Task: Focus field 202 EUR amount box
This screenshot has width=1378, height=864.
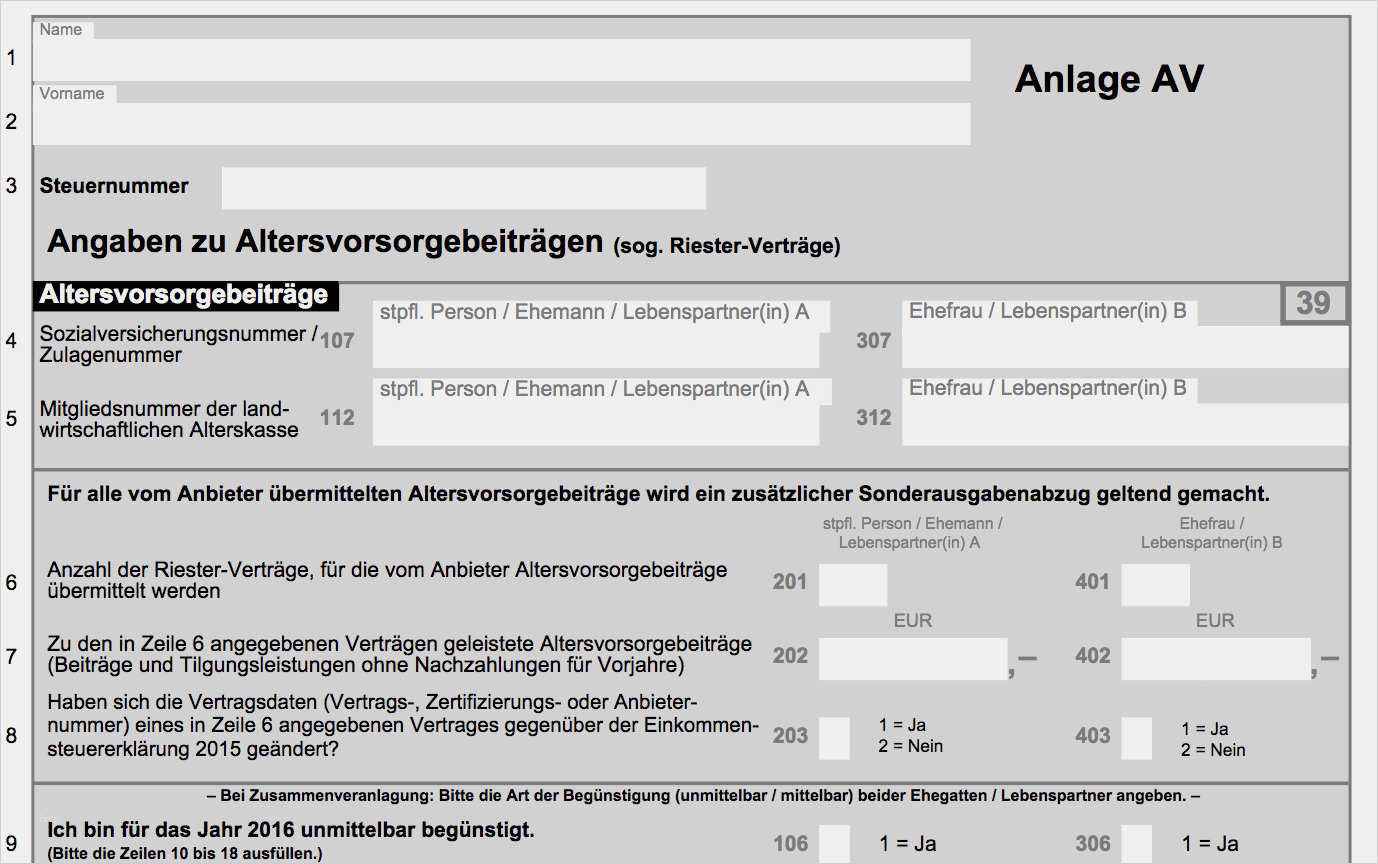Action: [912, 659]
